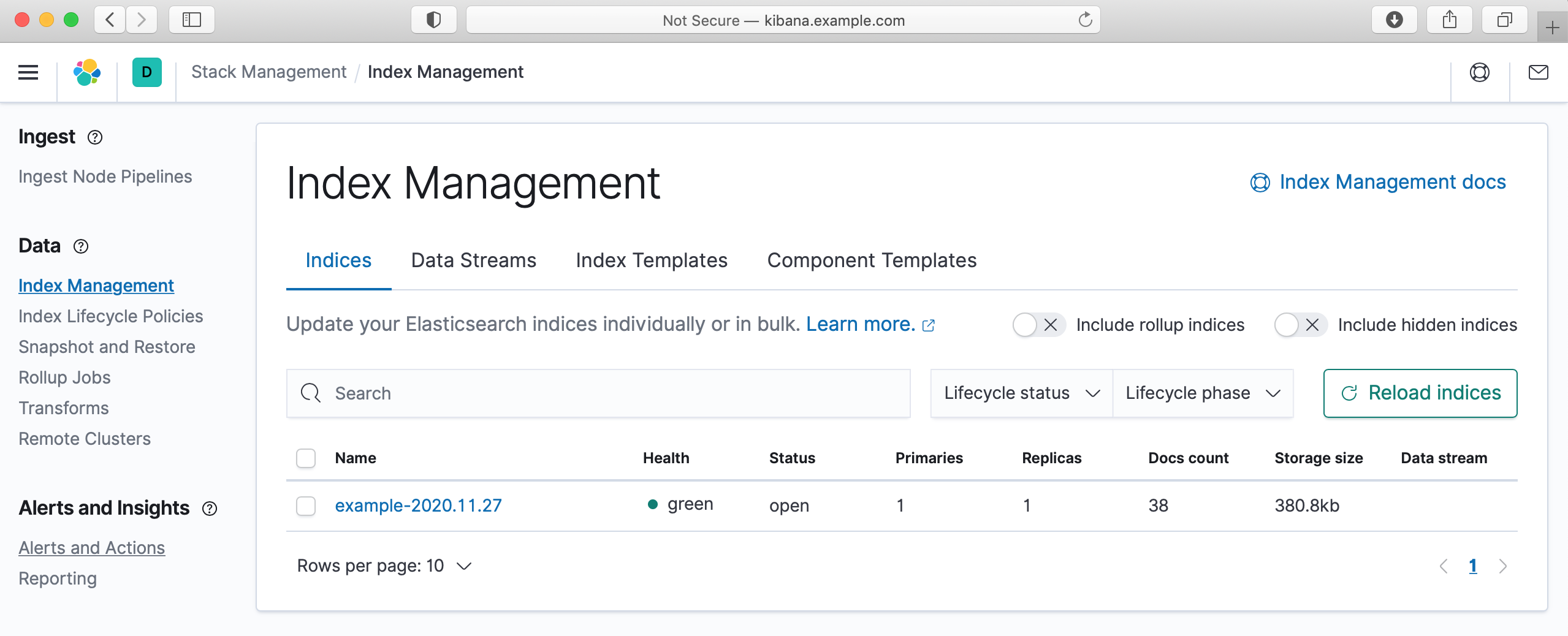
Task: Switch to the Data Streams tab
Action: (x=474, y=261)
